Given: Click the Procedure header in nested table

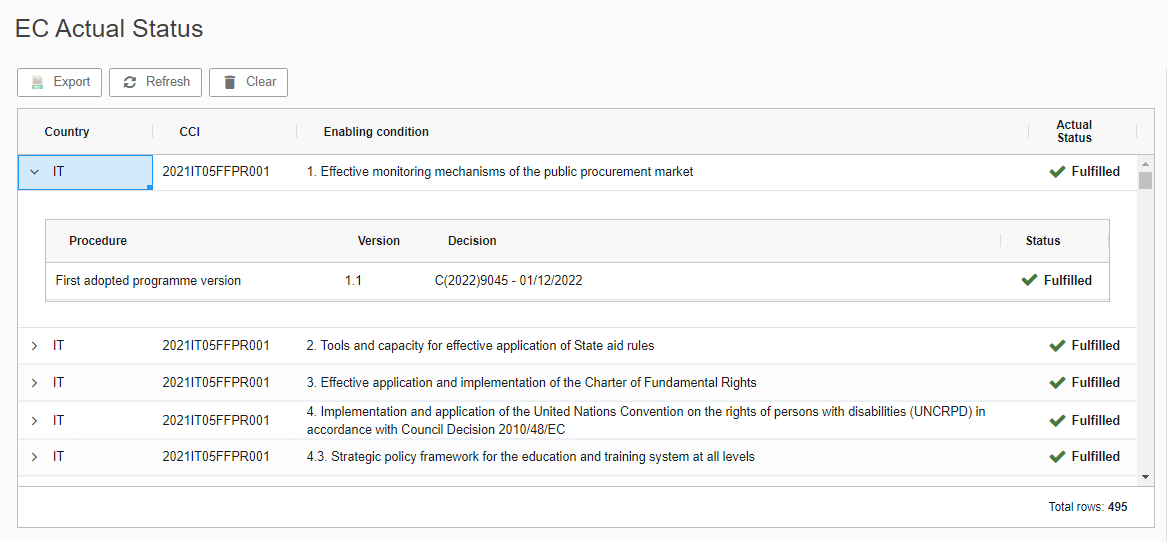Looking at the screenshot, I should point(97,240).
